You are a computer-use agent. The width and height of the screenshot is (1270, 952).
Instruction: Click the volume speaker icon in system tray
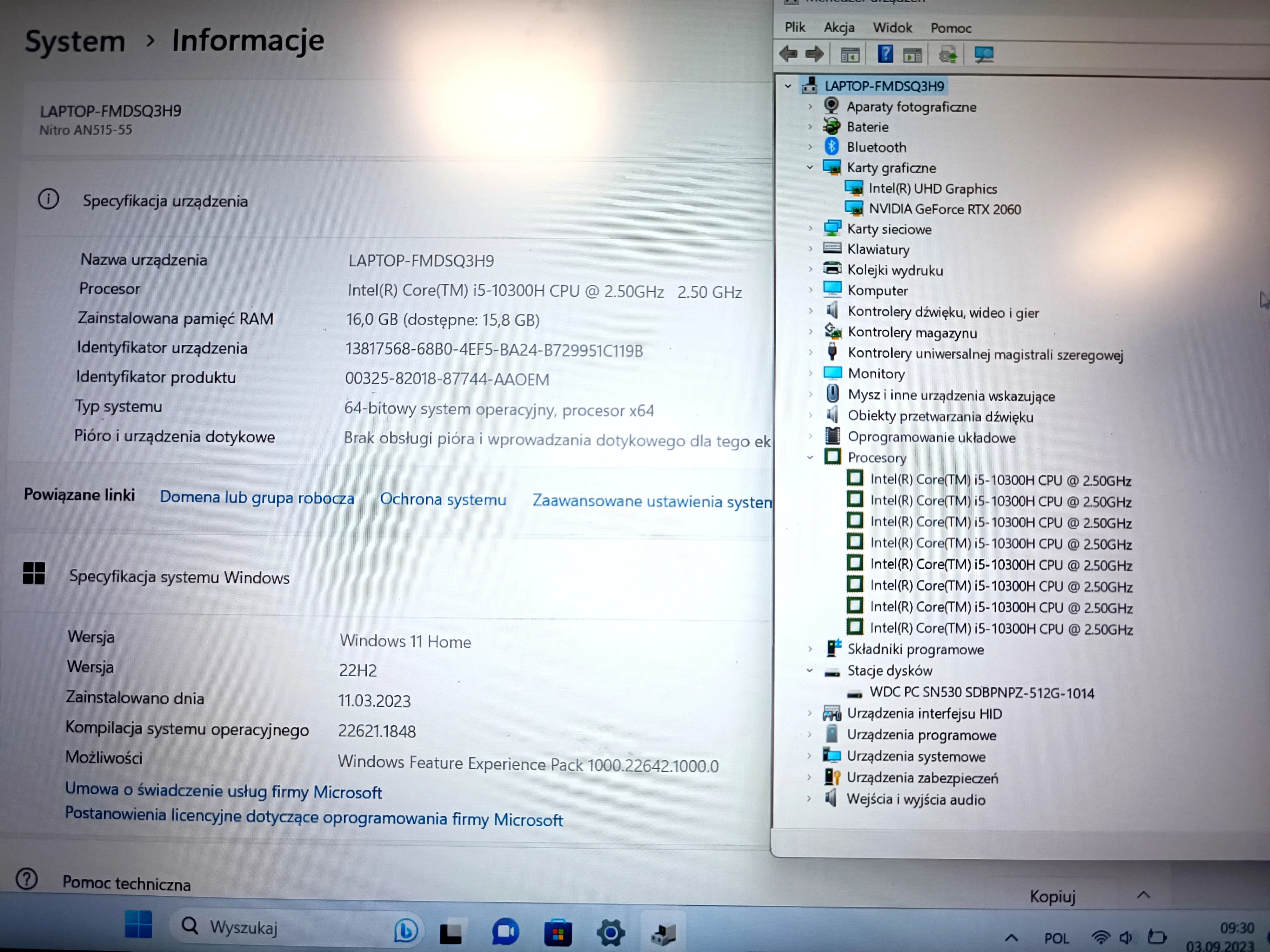(1126, 938)
